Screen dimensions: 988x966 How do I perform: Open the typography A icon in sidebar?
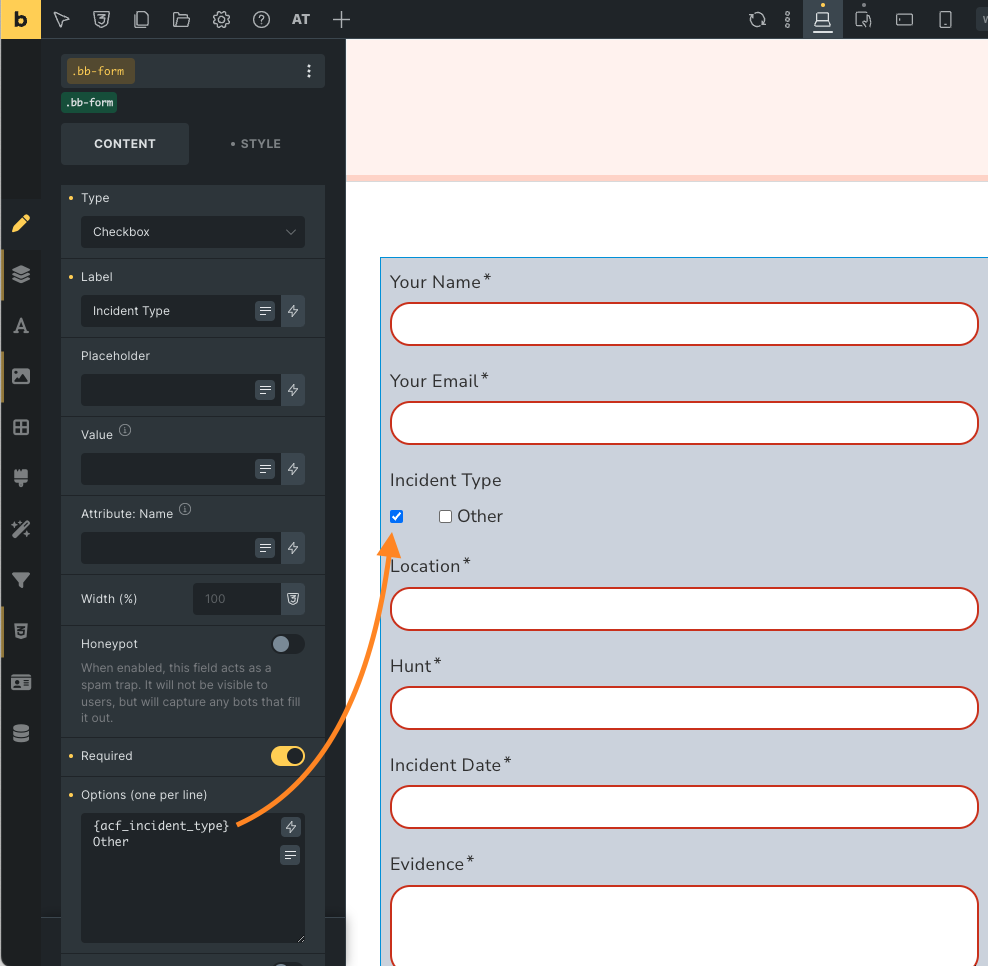tap(21, 326)
